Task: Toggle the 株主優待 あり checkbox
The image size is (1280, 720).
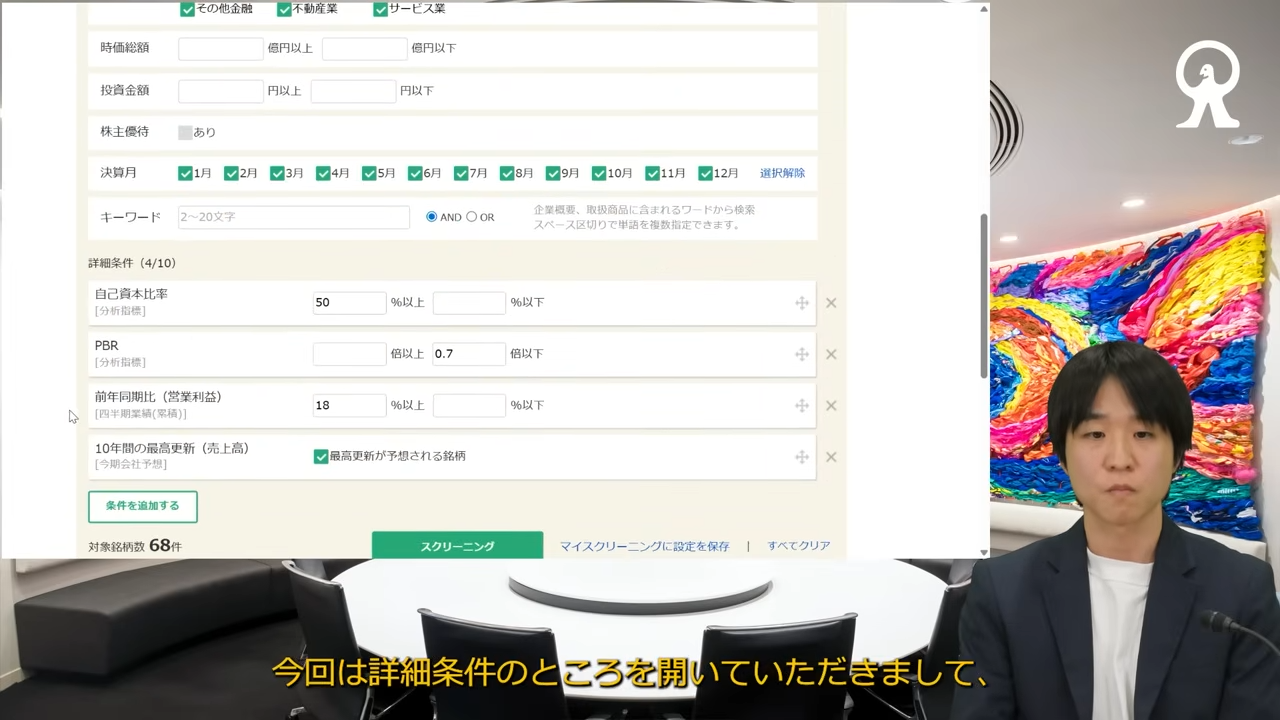Action: (185, 132)
